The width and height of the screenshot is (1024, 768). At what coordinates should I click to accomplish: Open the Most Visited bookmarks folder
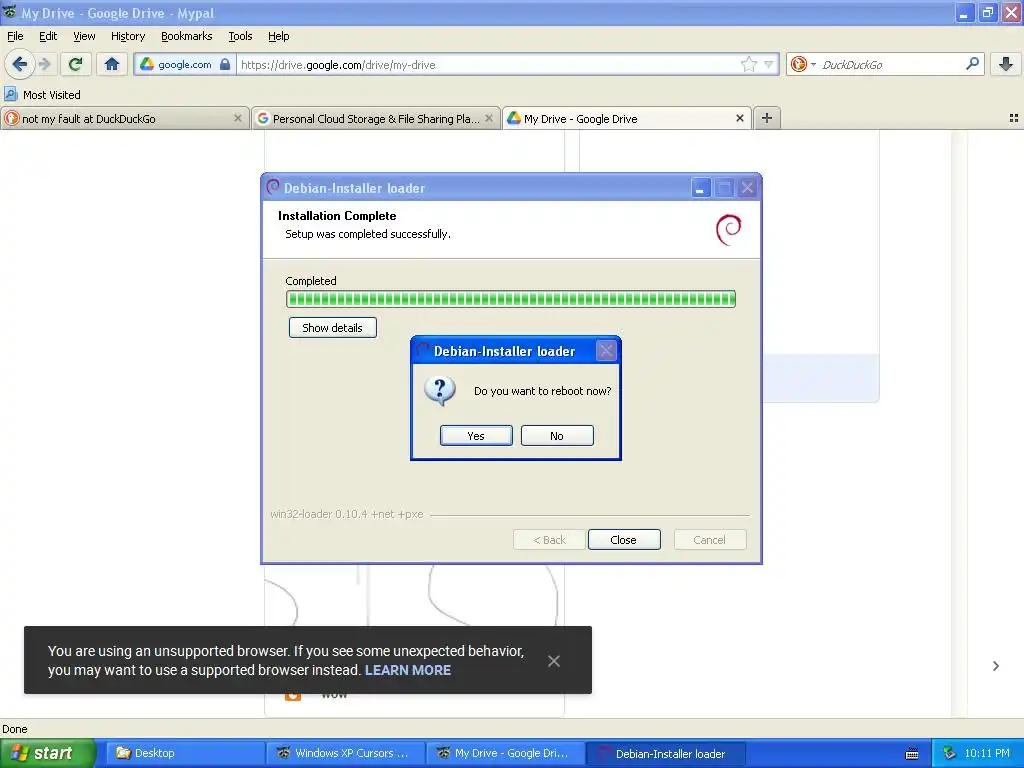[42, 95]
